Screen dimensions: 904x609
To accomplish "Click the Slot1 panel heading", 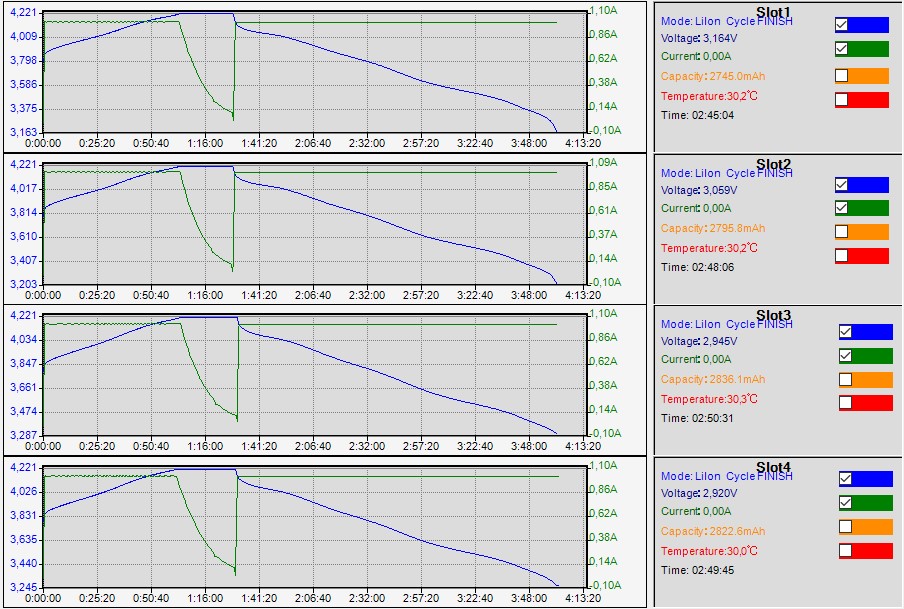I will [773, 12].
